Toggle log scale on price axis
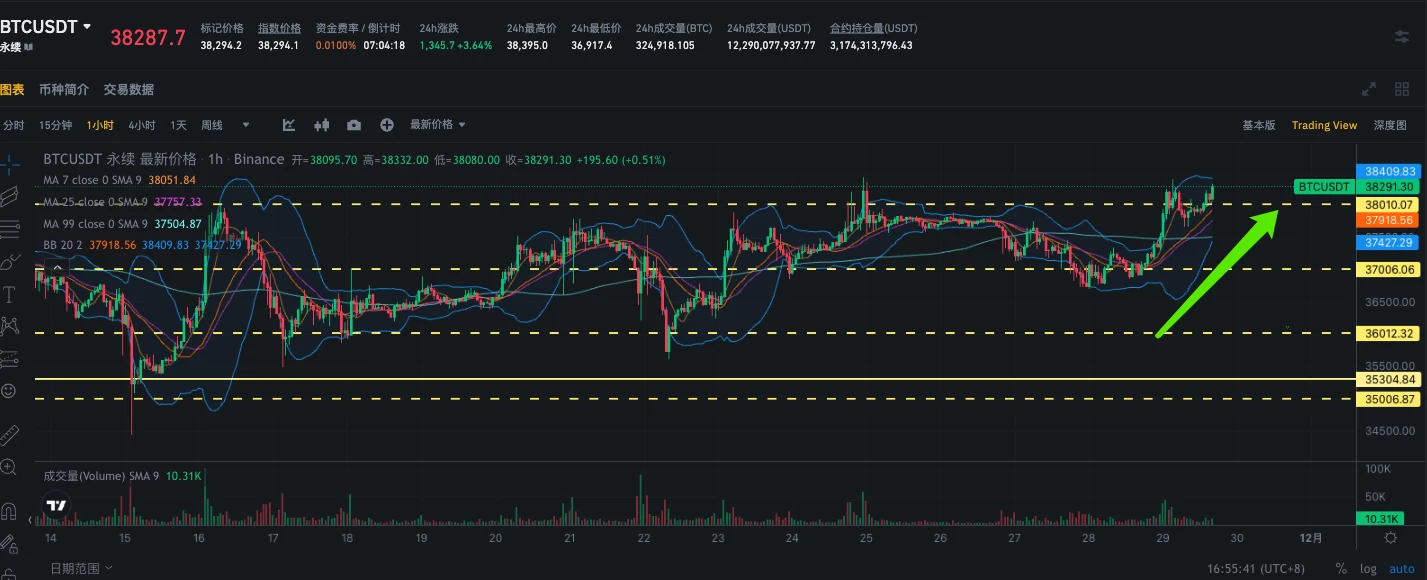The height and width of the screenshot is (580, 1427). (1368, 568)
